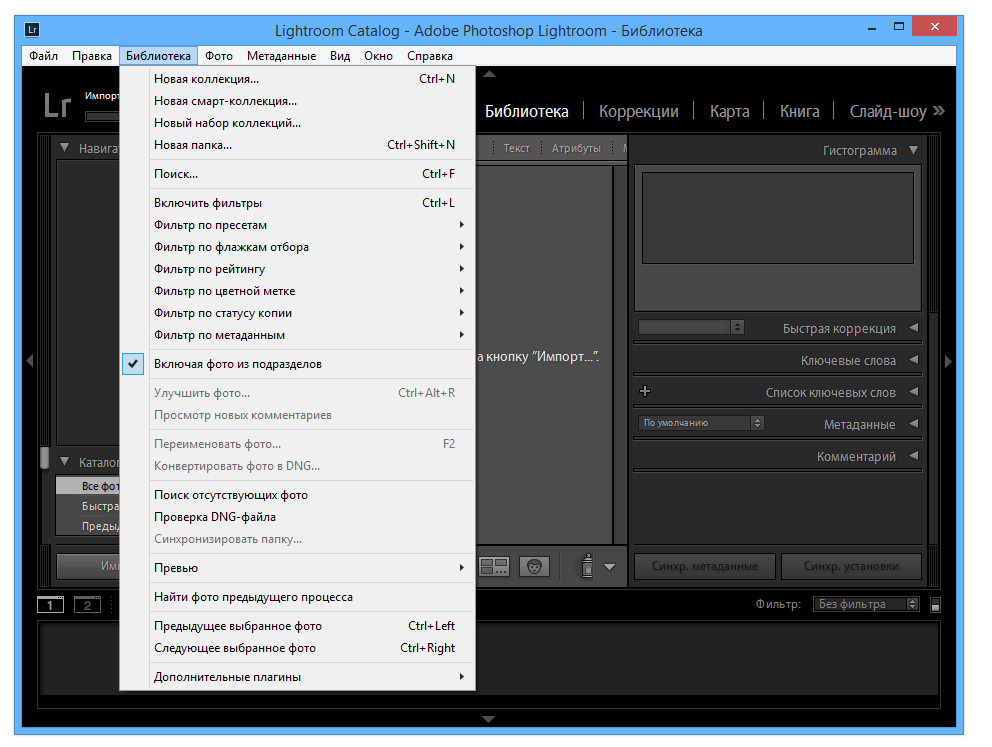Viewport: 992px width, 747px height.
Task: Choose 'Новая коллекция...' menu item
Action: point(297,79)
